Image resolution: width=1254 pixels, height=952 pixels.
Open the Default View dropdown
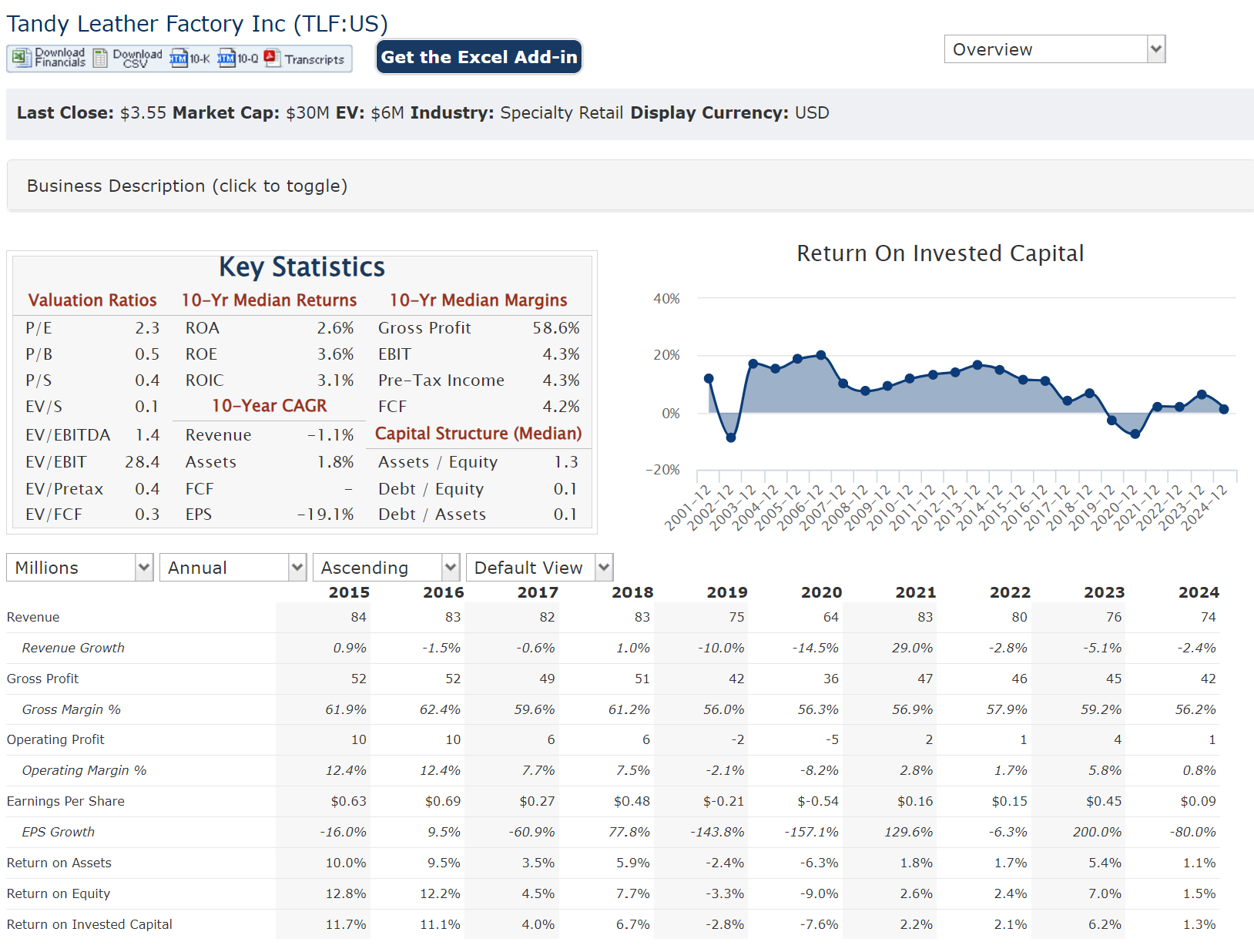click(539, 568)
